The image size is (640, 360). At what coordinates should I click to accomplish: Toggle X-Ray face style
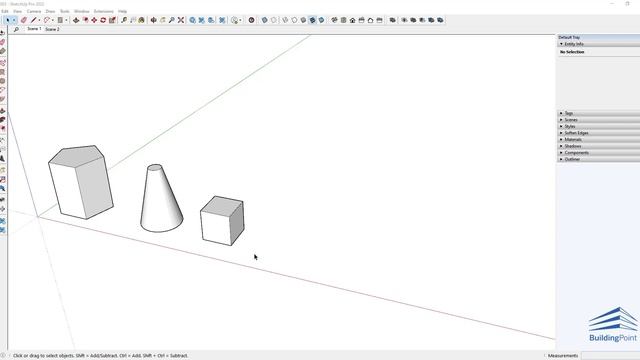264,20
